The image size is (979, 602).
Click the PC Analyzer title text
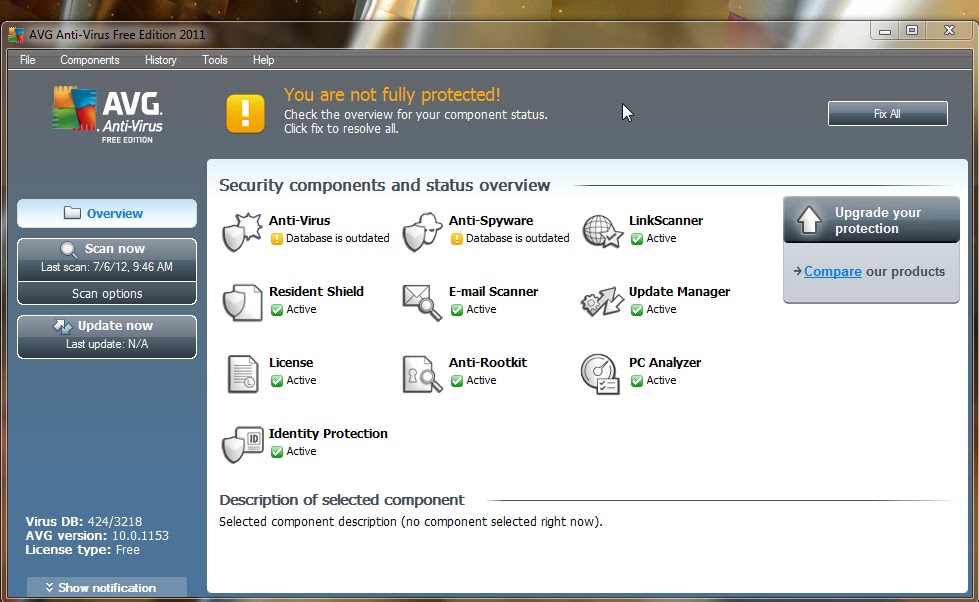click(665, 363)
